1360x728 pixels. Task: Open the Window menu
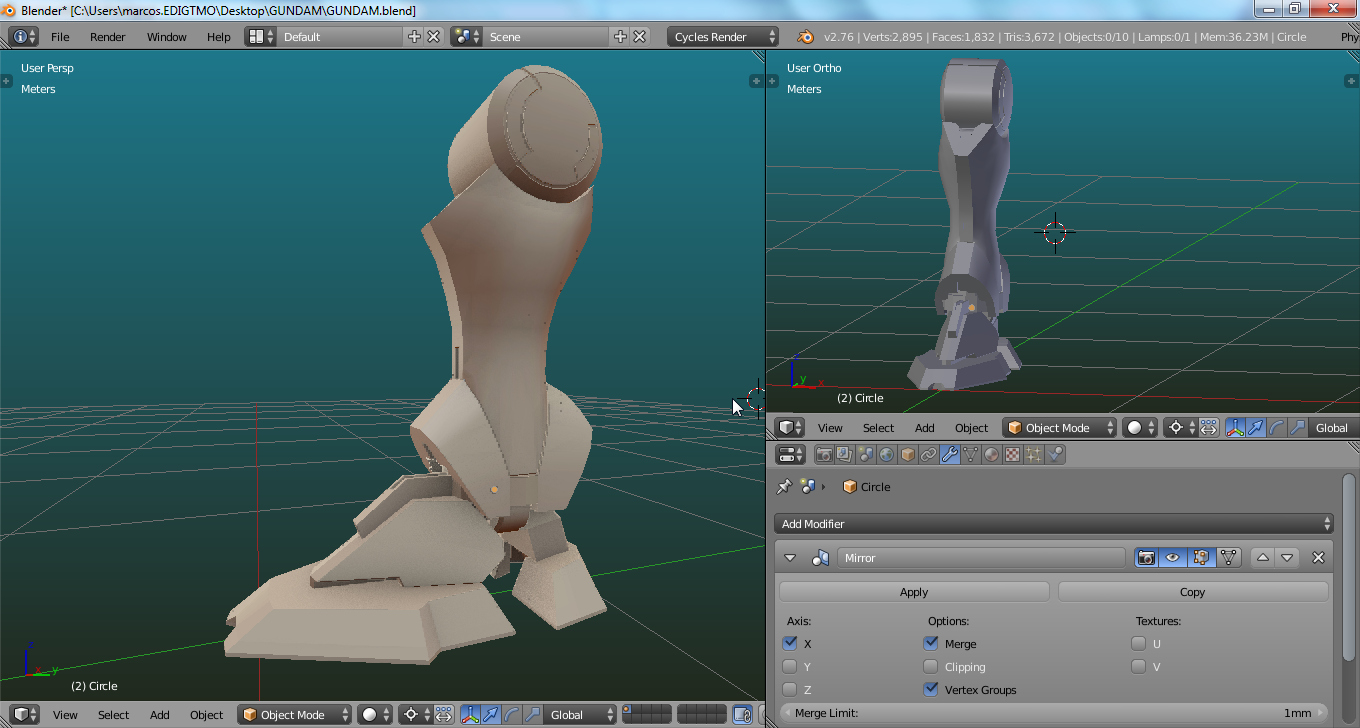tap(167, 37)
